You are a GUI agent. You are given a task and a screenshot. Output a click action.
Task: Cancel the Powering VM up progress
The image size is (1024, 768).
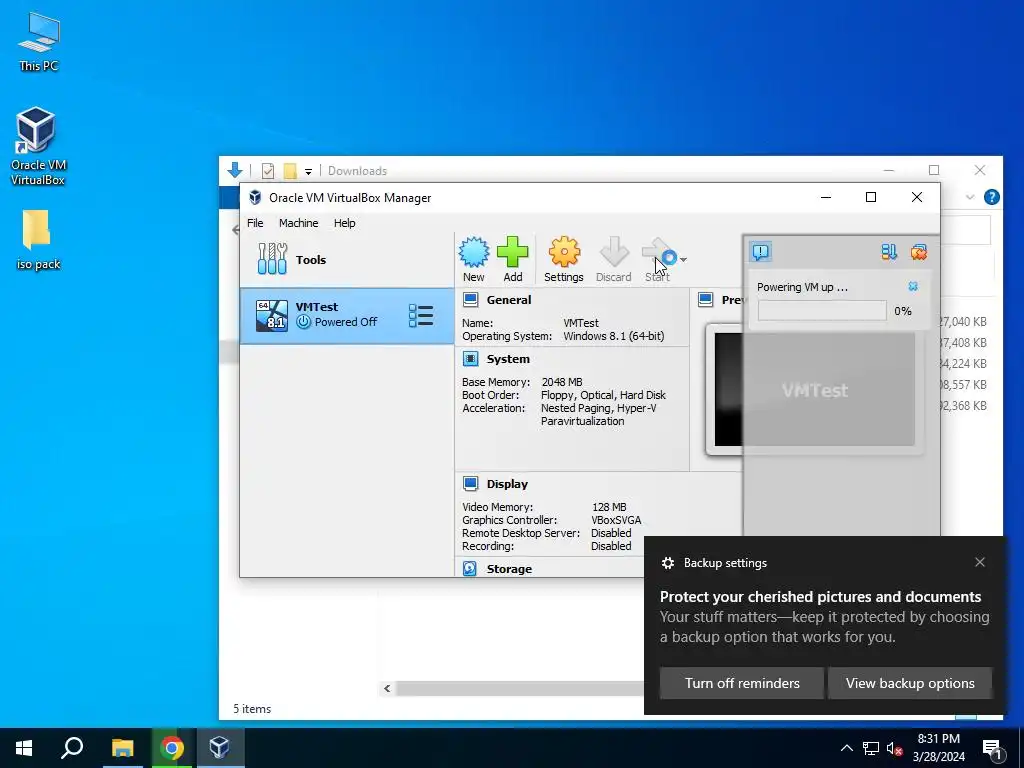point(913,287)
